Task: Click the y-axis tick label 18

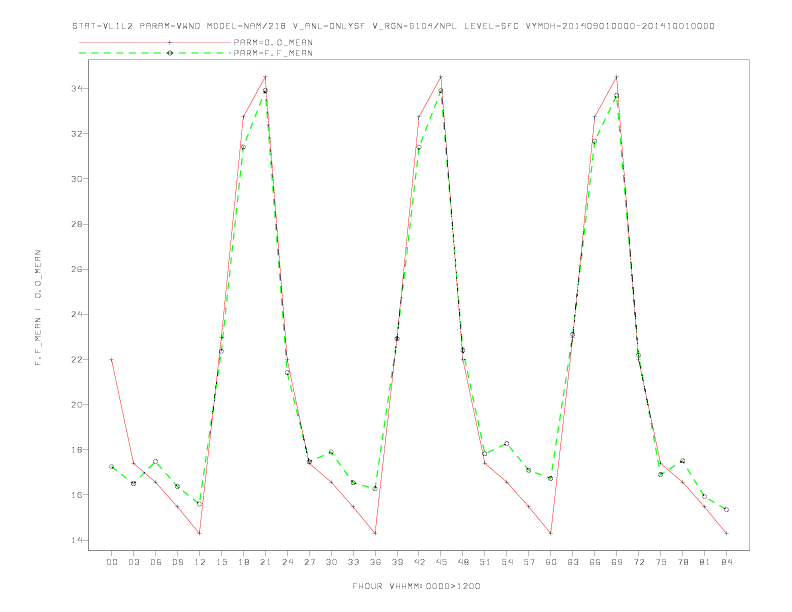Action: (77, 449)
